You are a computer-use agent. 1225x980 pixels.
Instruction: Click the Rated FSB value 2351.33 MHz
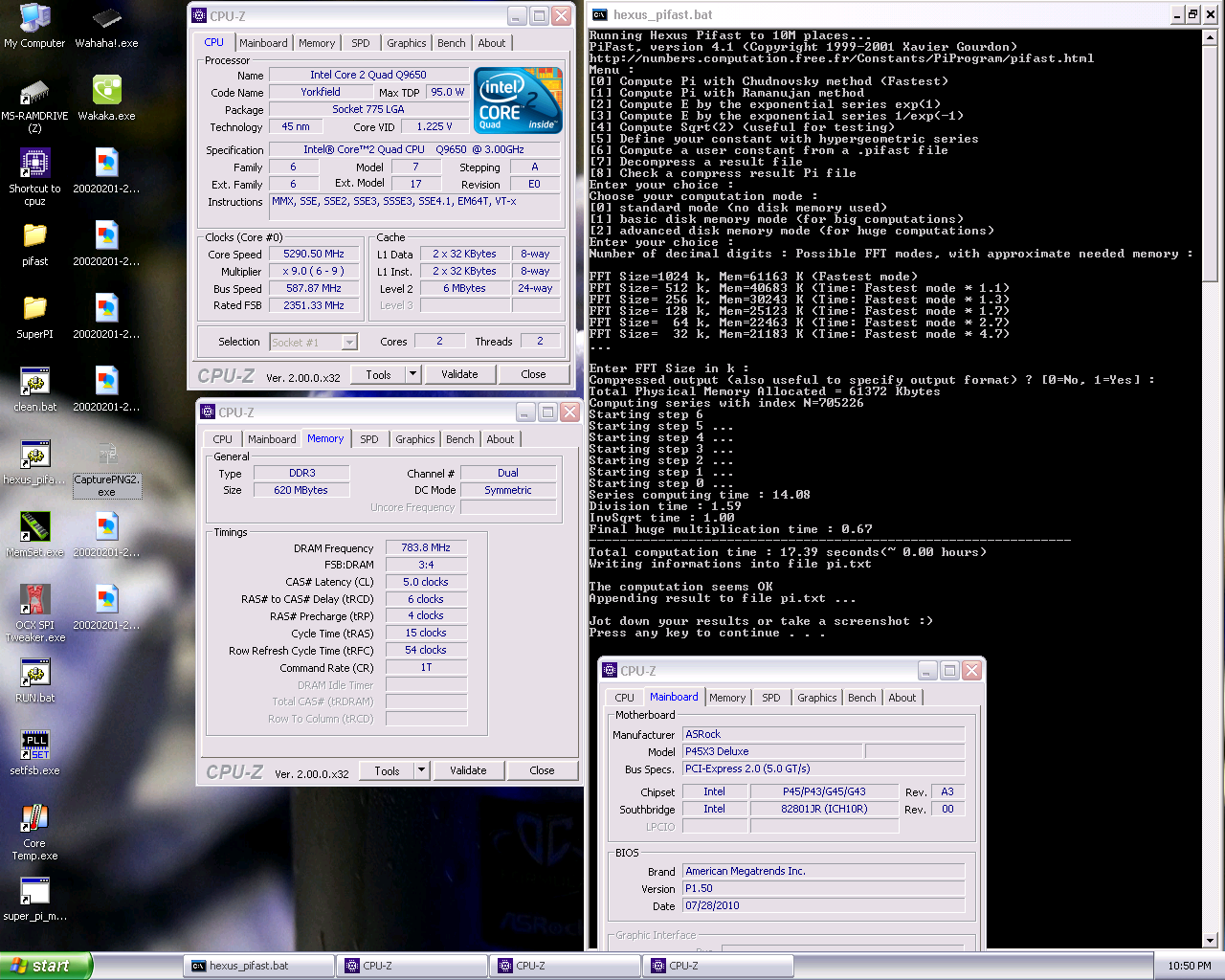coord(314,305)
